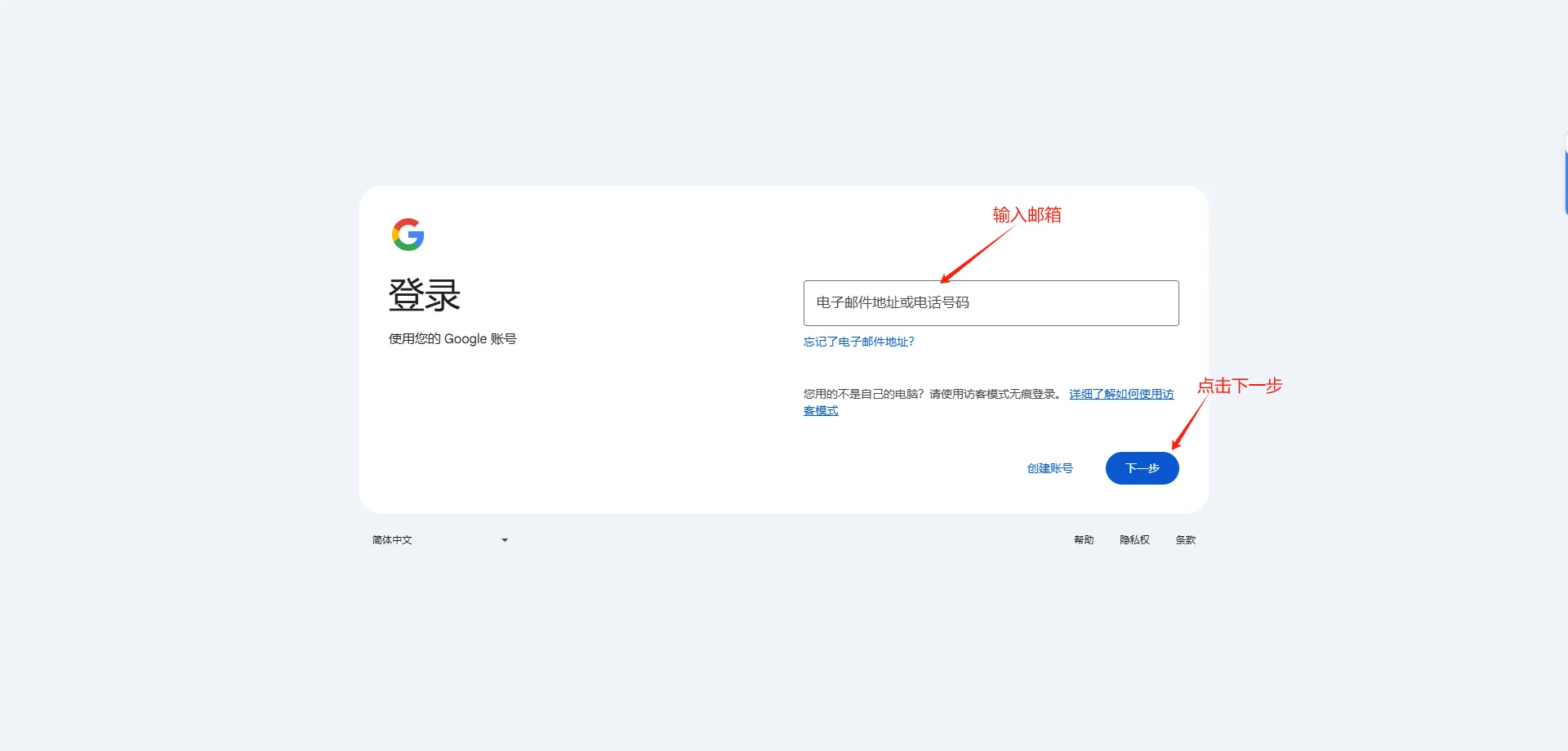Open the 忘记了电子邮件地址? link
Screen dimensions: 1568x751
858,342
